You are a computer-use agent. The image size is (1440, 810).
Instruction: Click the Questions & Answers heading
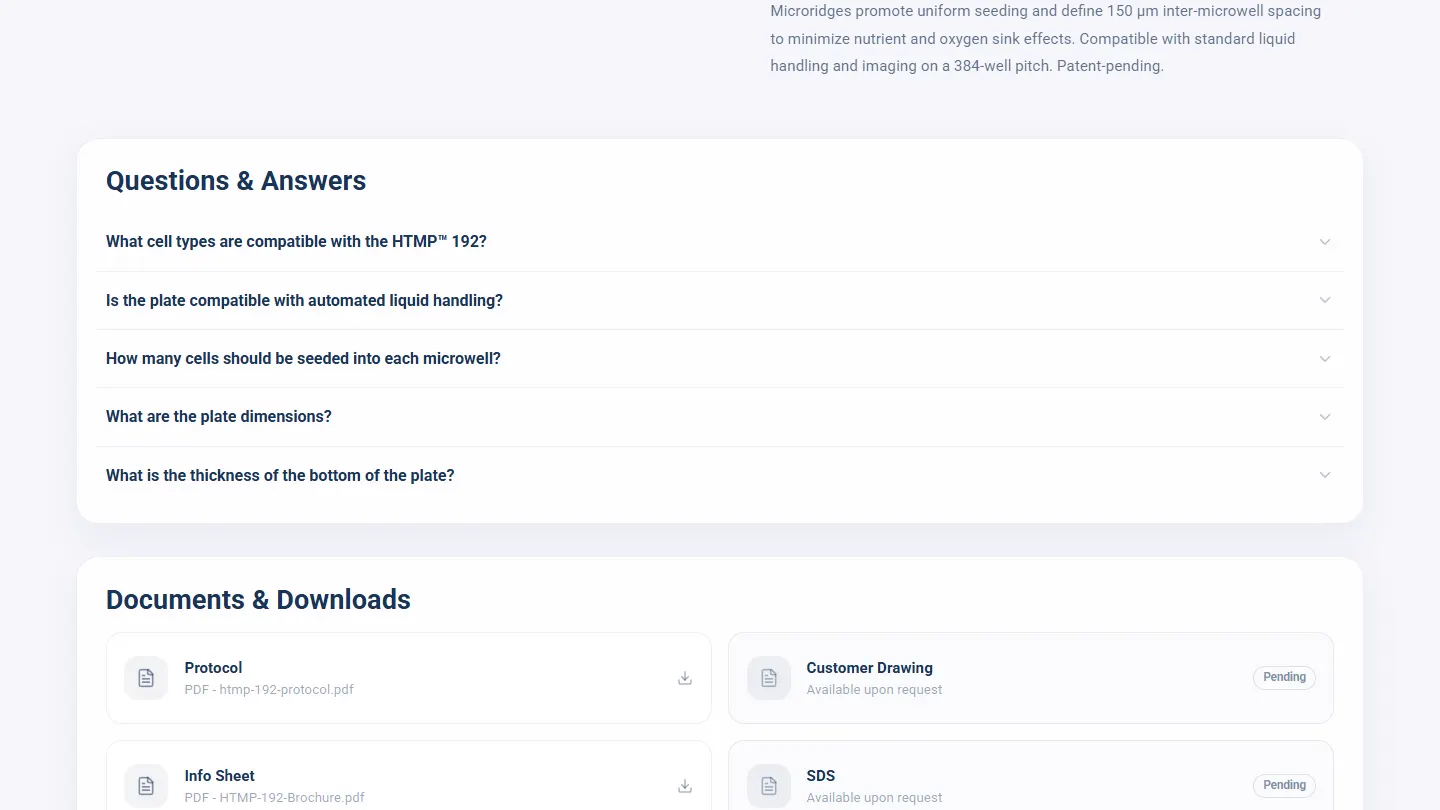[236, 181]
